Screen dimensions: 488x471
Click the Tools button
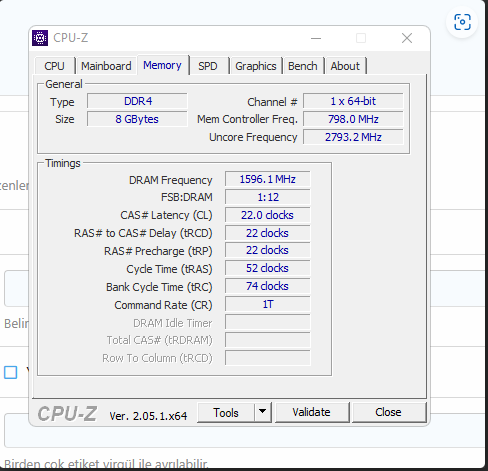pyautogui.click(x=226, y=412)
